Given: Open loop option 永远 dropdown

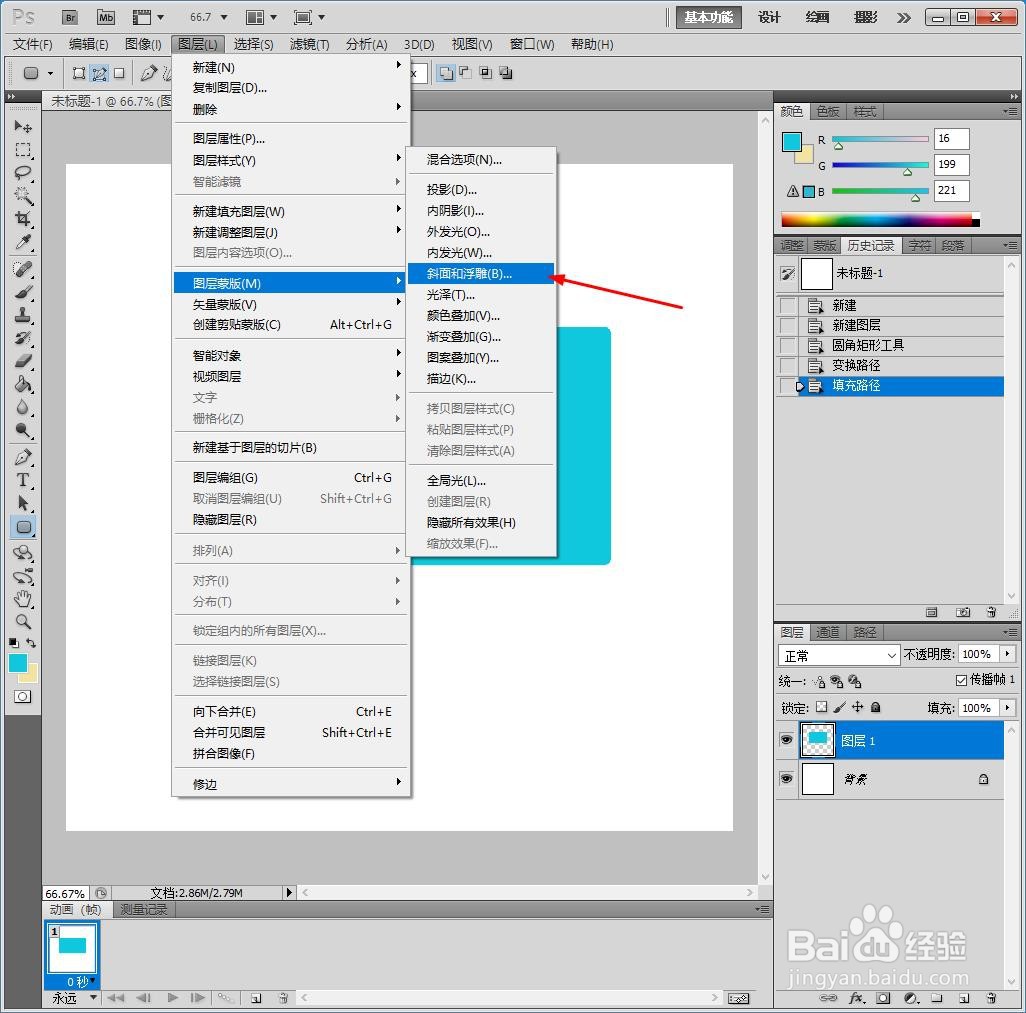Looking at the screenshot, I should (x=94, y=997).
